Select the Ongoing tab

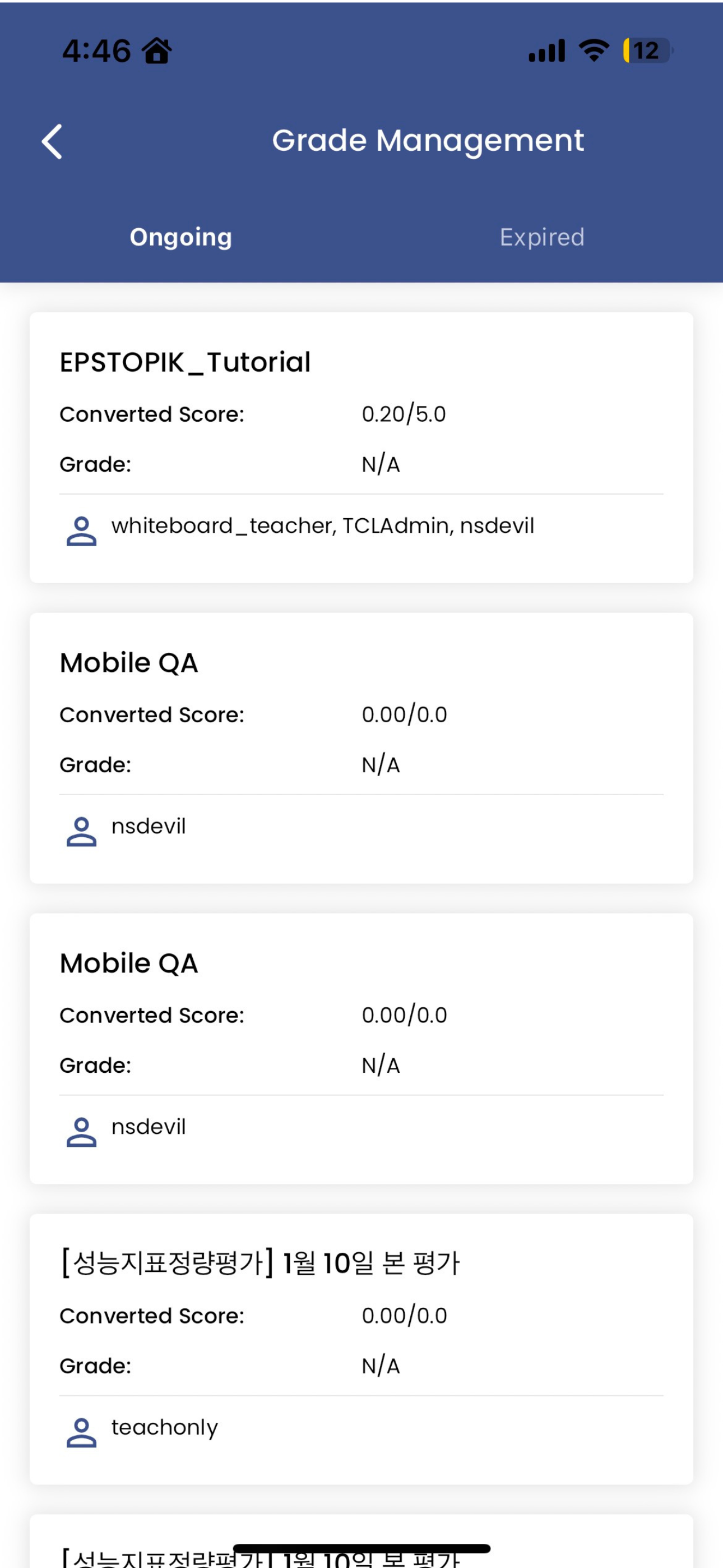pyautogui.click(x=180, y=237)
